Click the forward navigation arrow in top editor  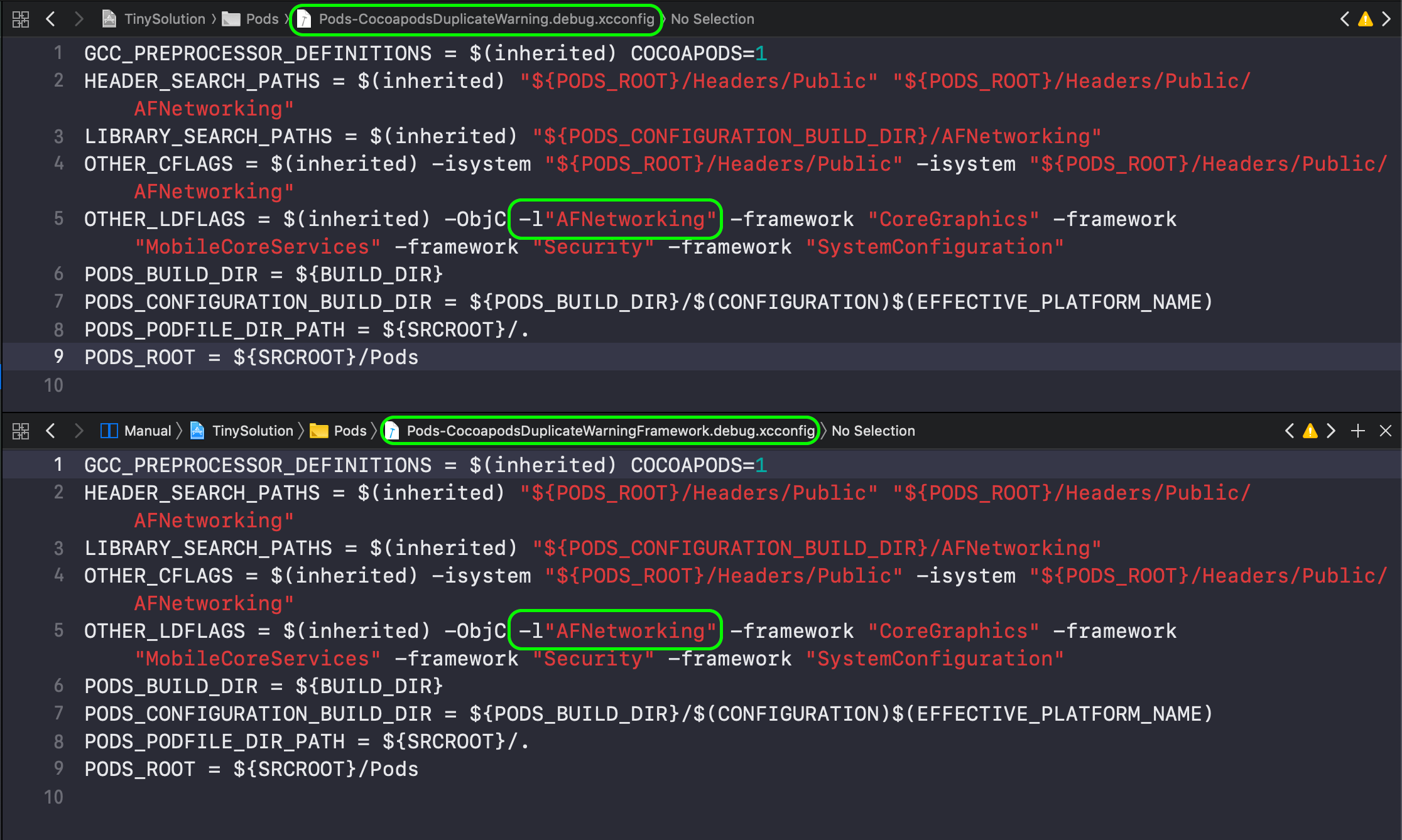click(x=79, y=19)
